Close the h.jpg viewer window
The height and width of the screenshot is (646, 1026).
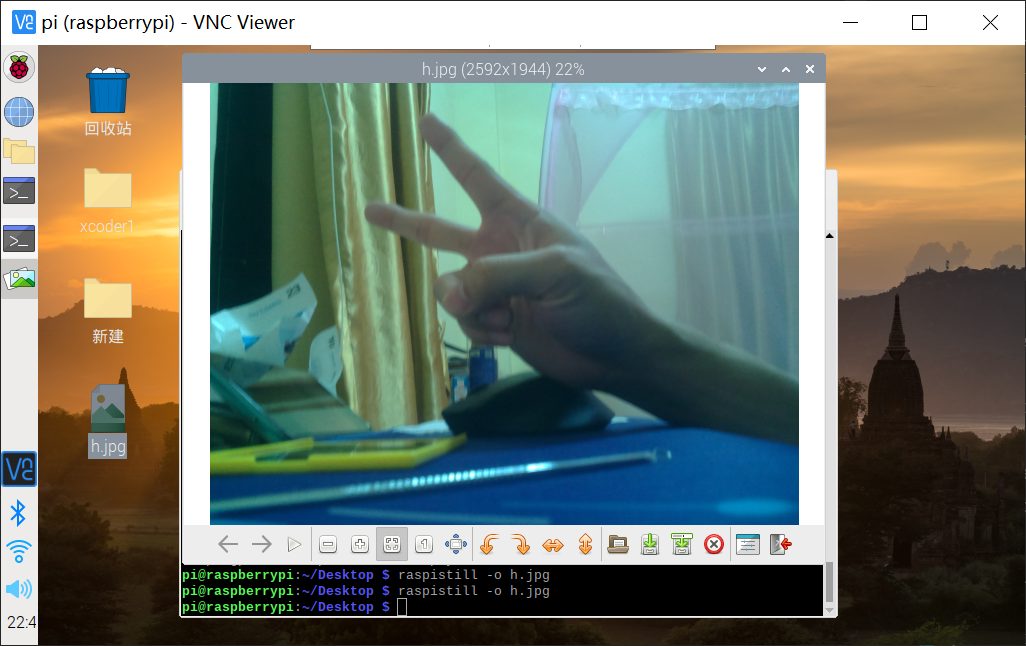810,69
